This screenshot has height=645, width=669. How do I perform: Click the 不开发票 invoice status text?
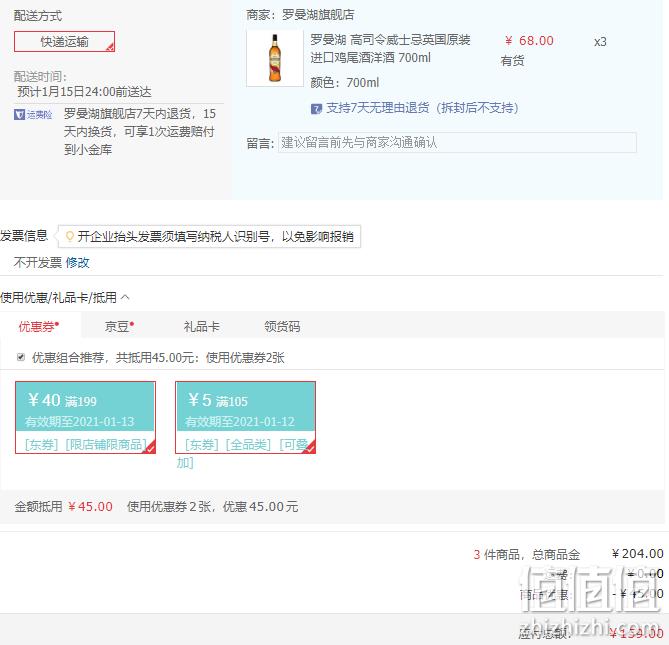coord(38,262)
